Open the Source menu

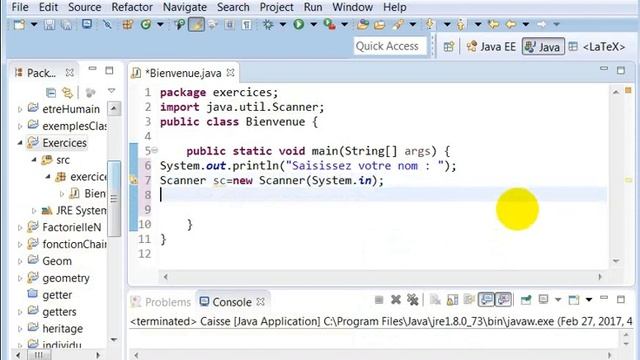(84, 7)
